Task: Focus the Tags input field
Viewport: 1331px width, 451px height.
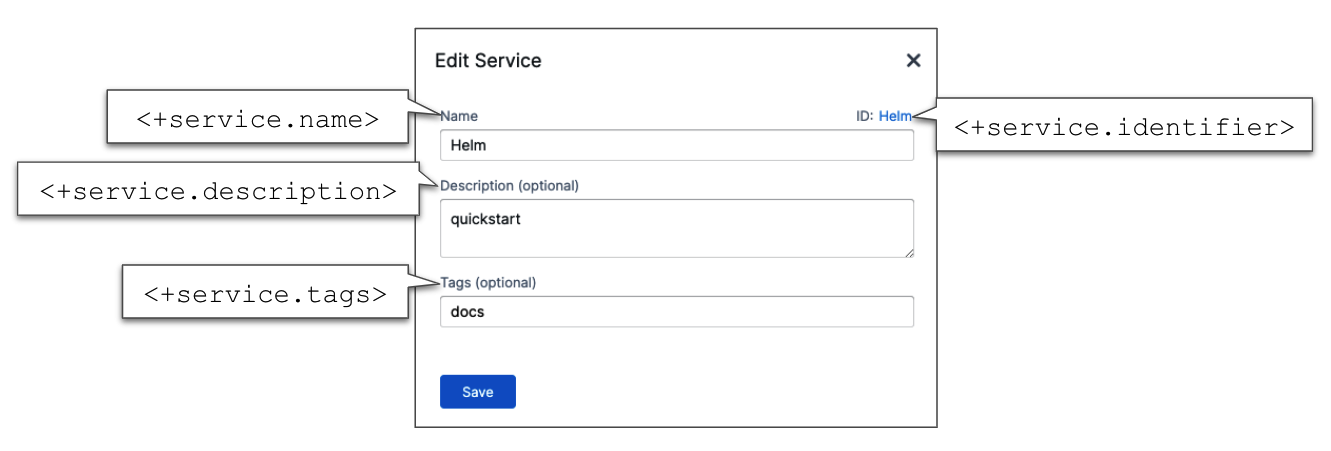Action: coord(676,311)
